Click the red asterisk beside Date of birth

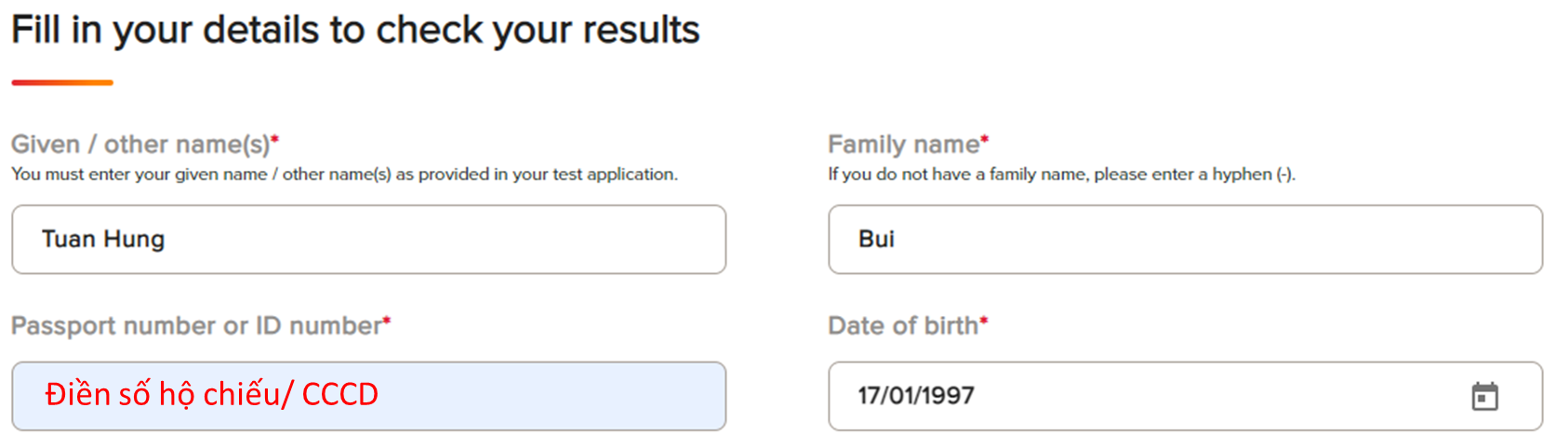pyautogui.click(x=984, y=321)
